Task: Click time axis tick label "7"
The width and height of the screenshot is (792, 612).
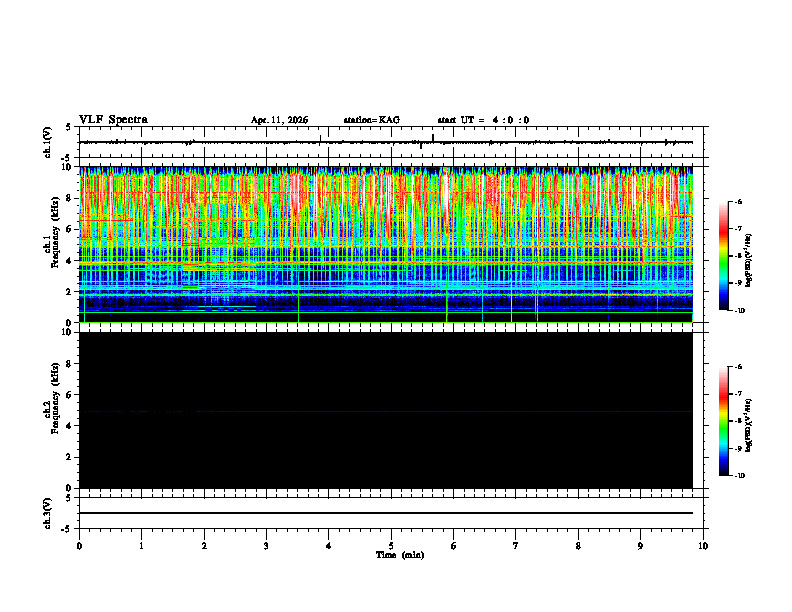Action: click(516, 546)
